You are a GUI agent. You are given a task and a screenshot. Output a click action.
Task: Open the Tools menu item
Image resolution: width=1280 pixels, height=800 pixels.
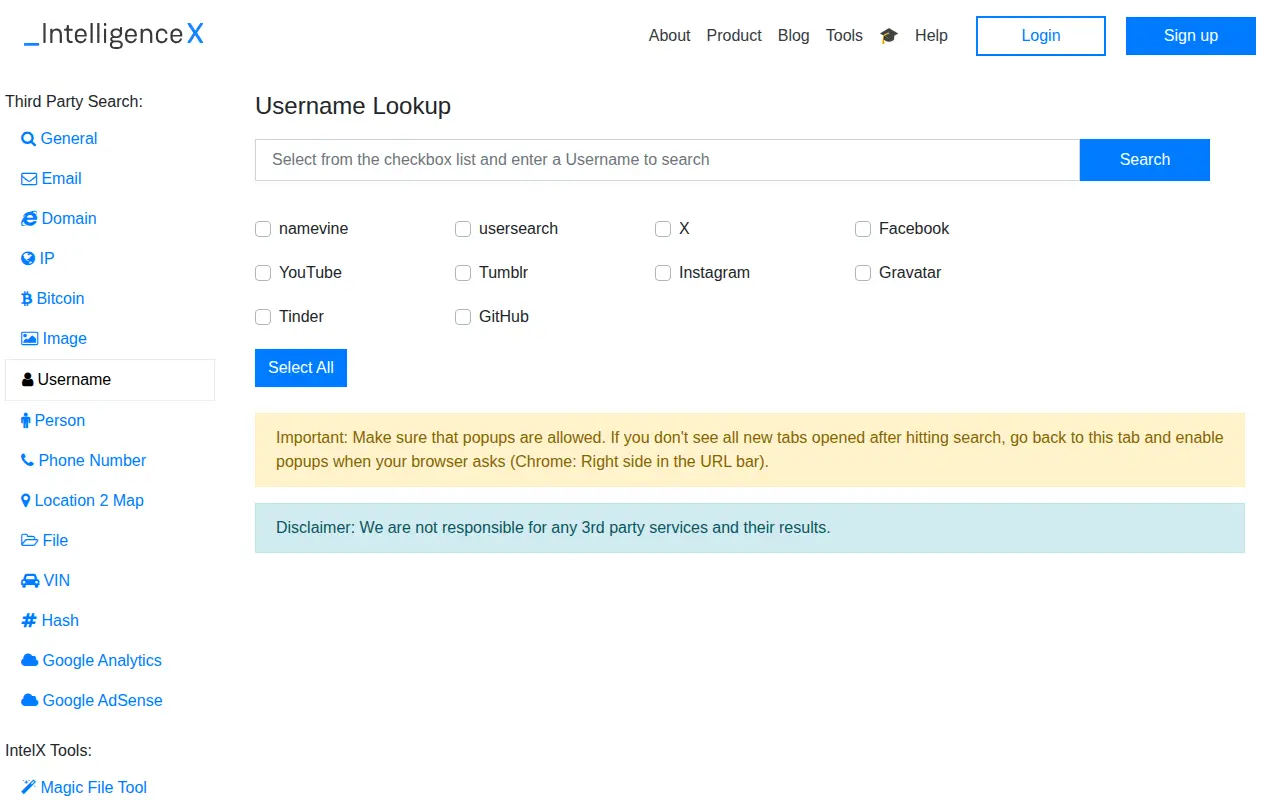point(844,36)
